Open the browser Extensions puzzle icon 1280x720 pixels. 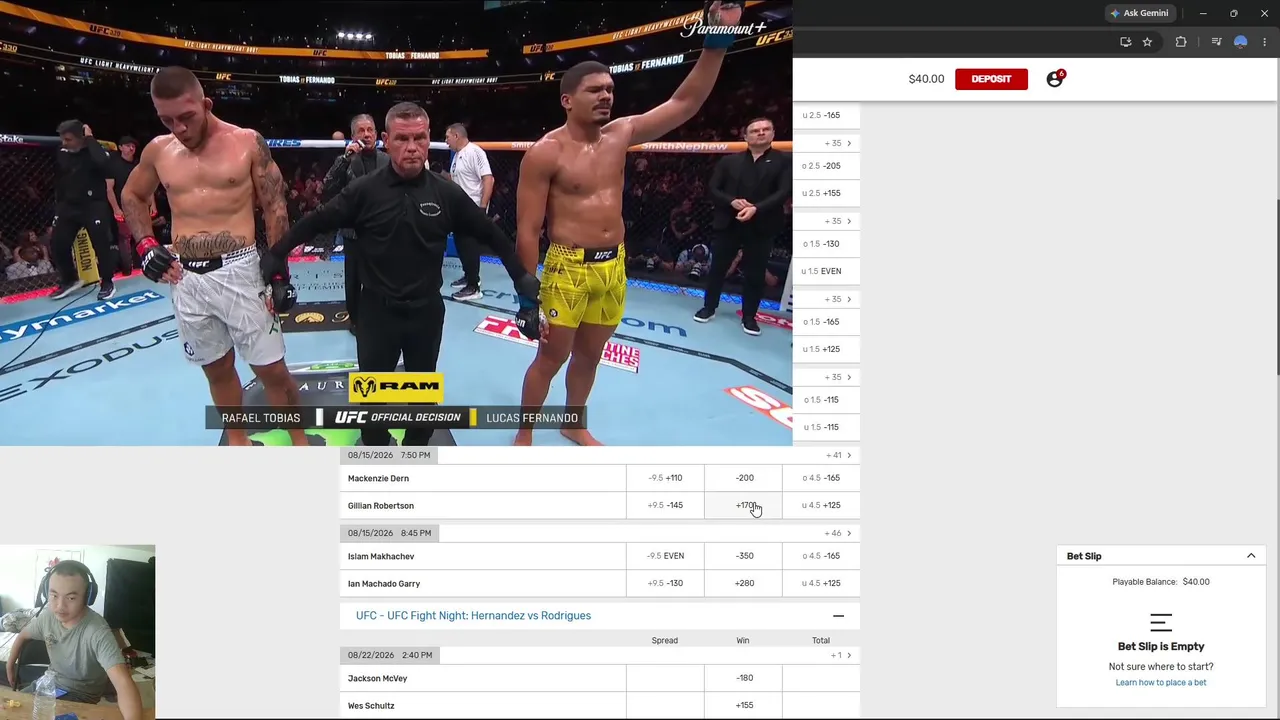[x=1181, y=42]
